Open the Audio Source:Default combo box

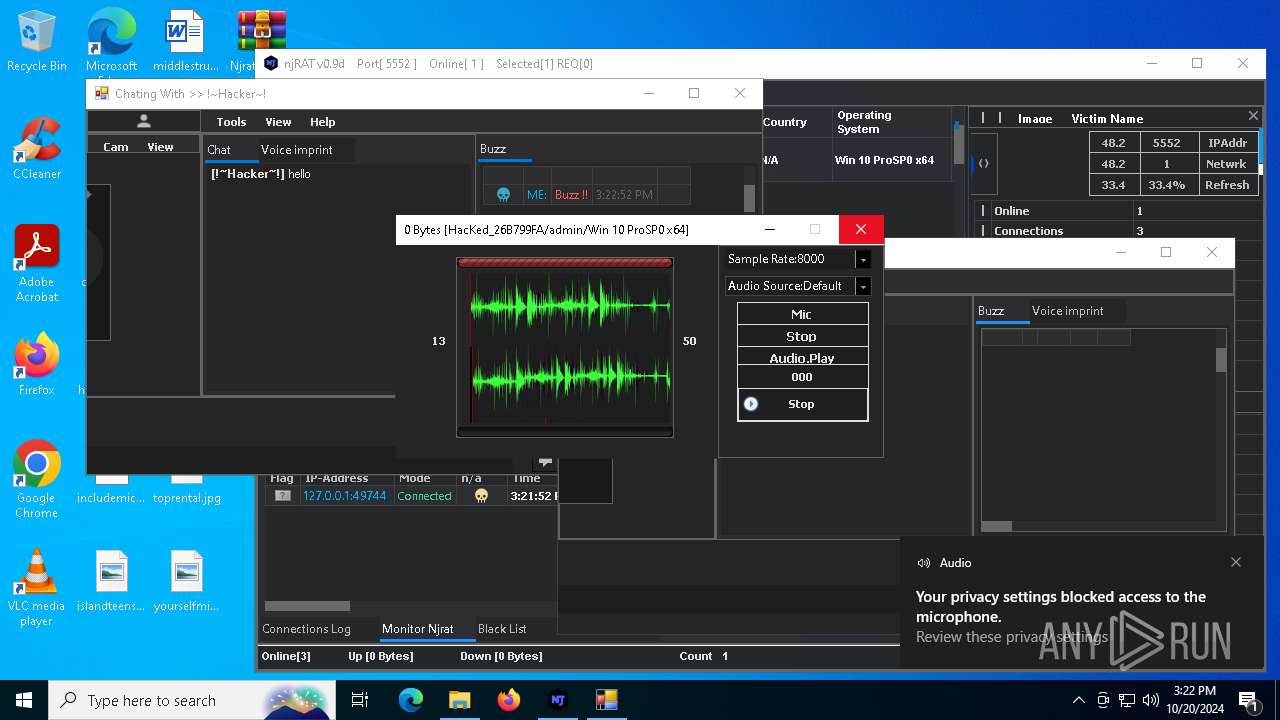click(x=798, y=286)
